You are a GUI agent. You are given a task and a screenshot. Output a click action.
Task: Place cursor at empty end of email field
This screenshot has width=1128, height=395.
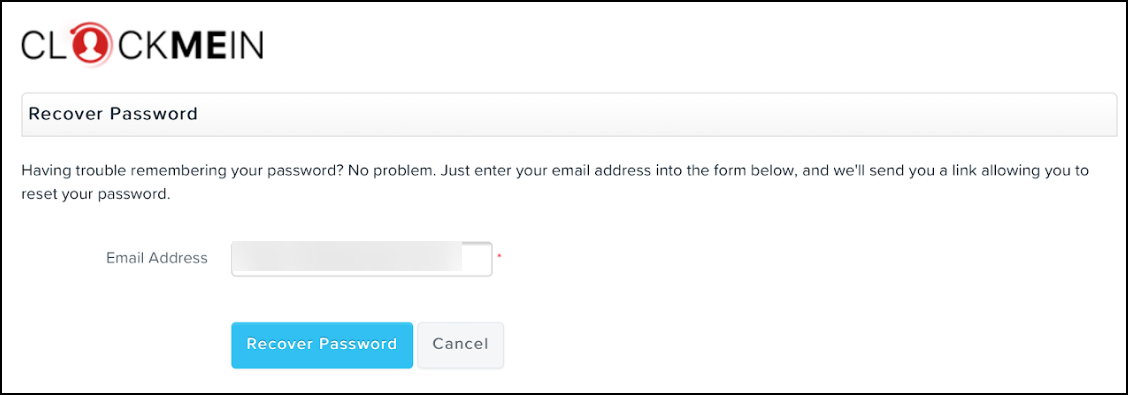point(477,259)
